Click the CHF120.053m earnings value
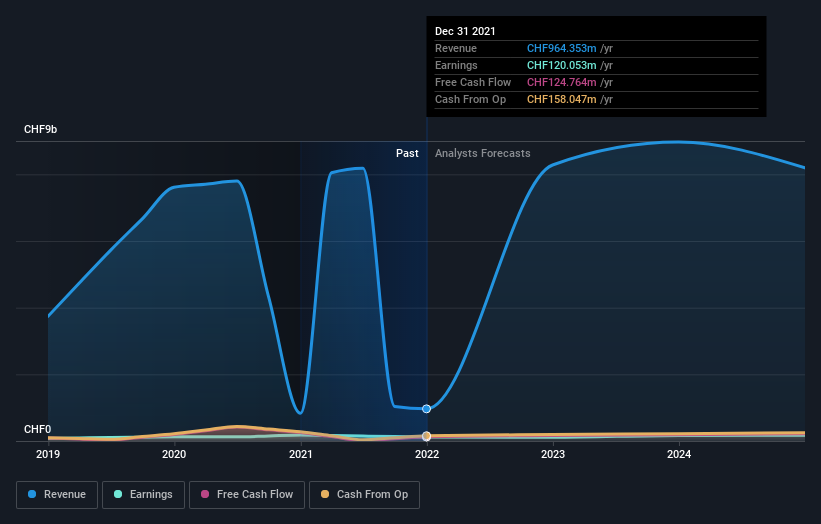Screen dimensions: 821x524 click(561, 65)
